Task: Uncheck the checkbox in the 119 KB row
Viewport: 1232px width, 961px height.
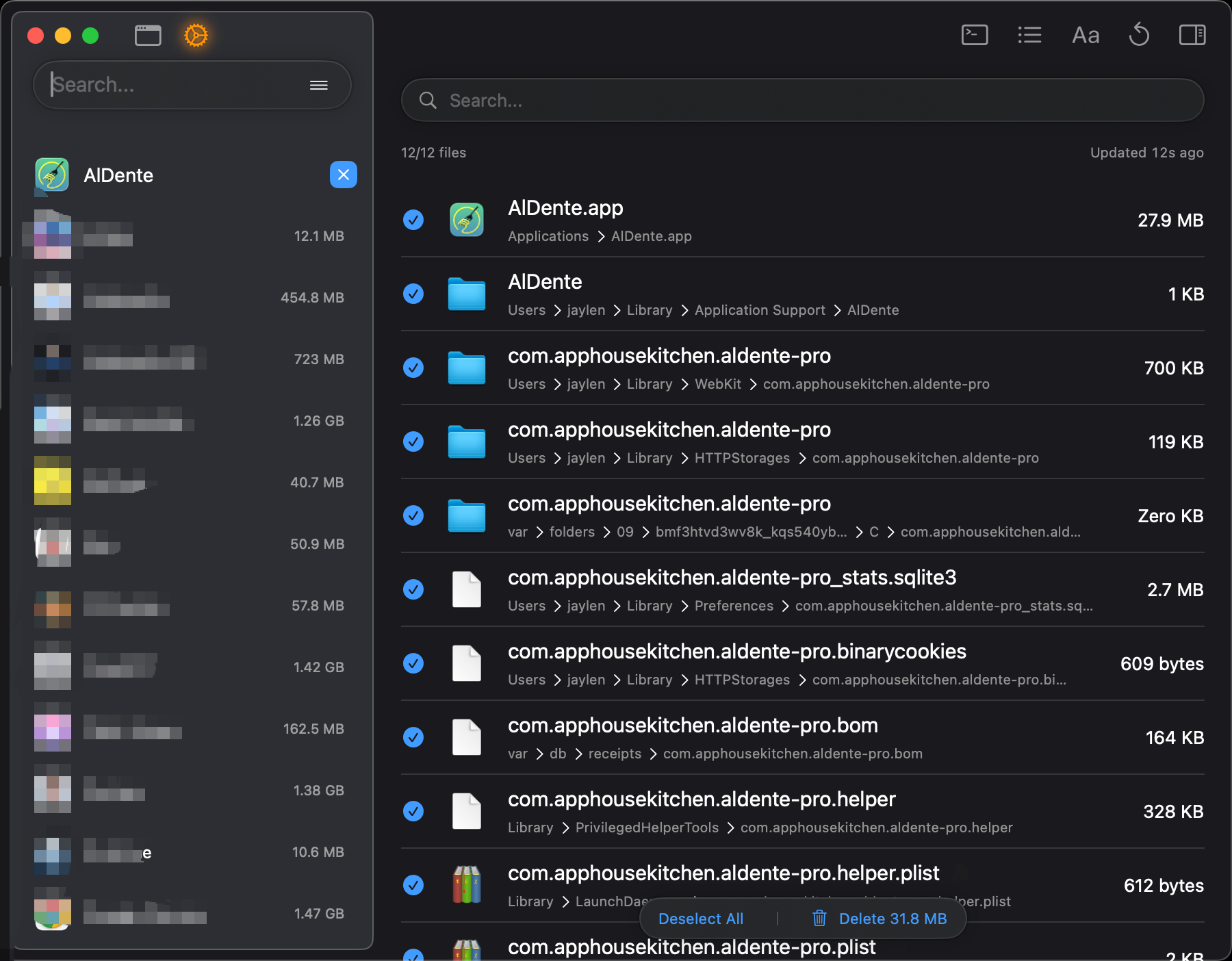Action: click(413, 441)
